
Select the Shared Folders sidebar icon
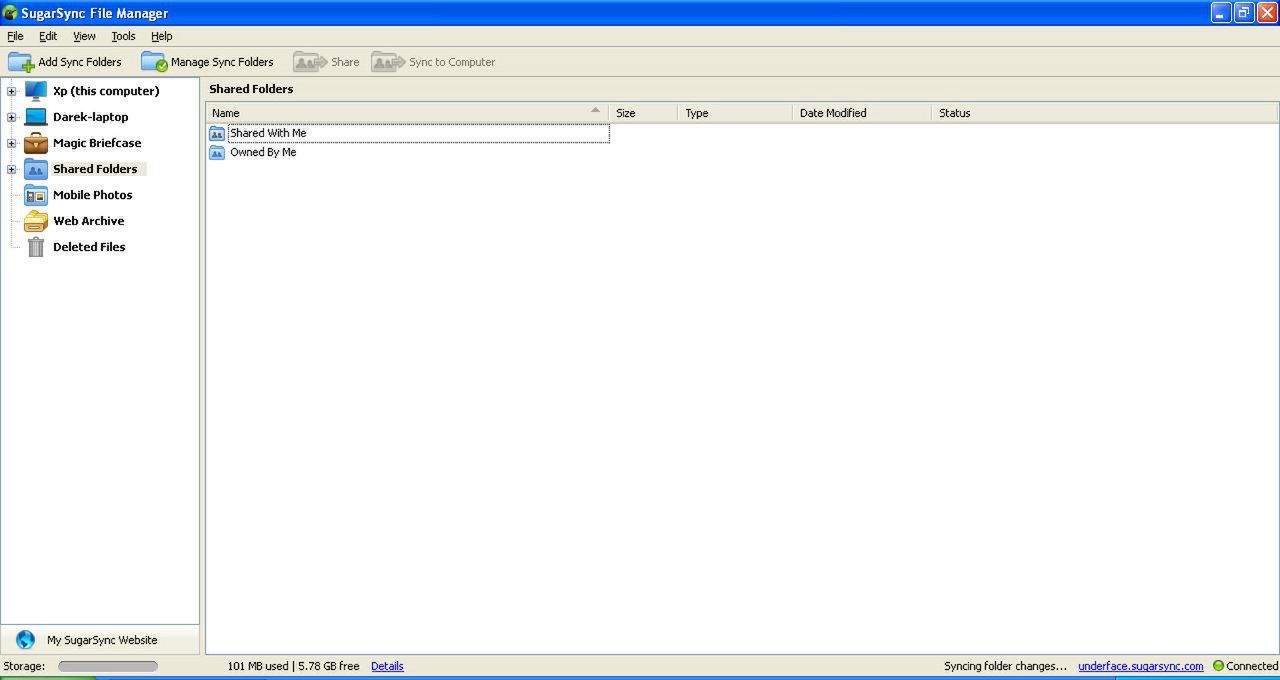[x=36, y=169]
